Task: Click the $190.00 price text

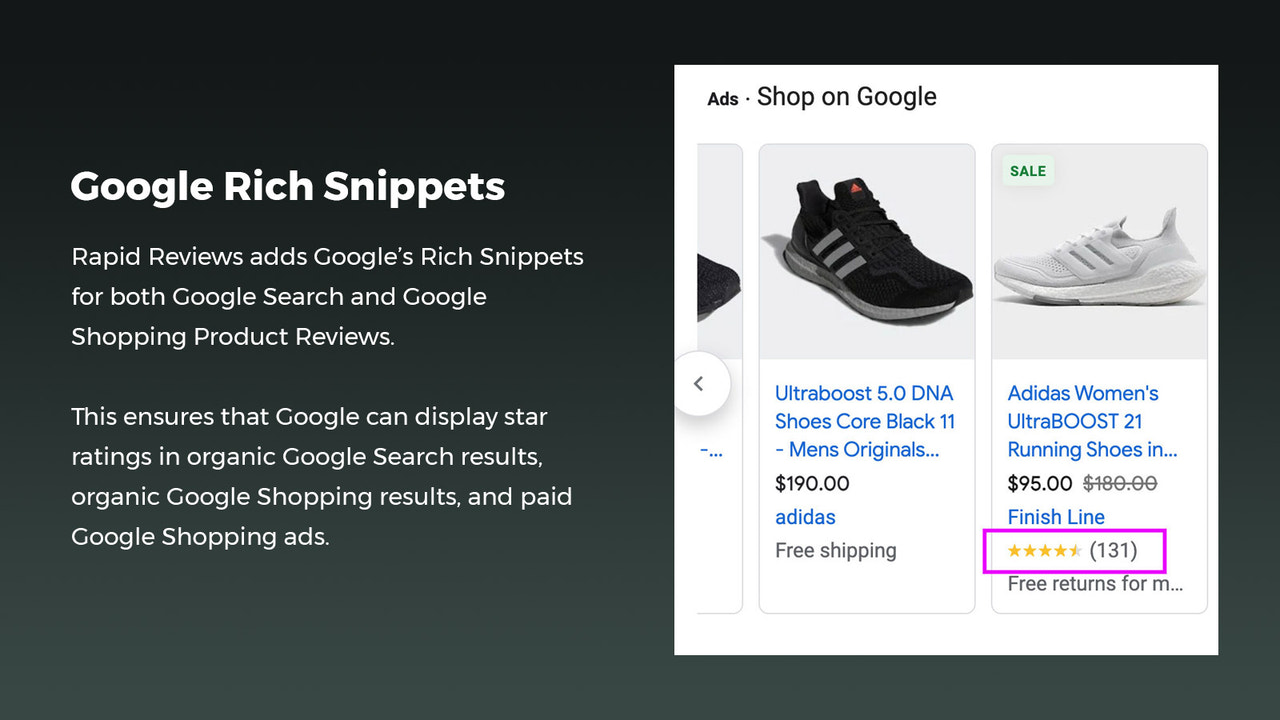Action: click(812, 483)
